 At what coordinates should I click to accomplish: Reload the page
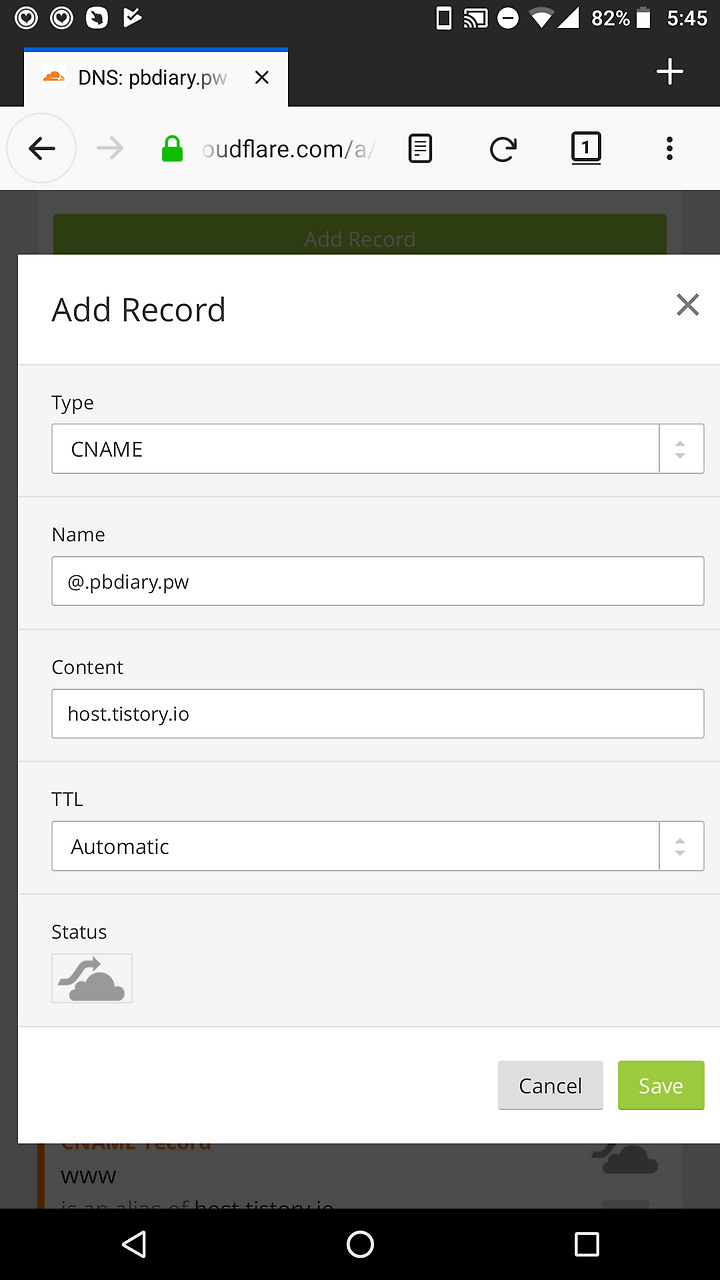503,149
